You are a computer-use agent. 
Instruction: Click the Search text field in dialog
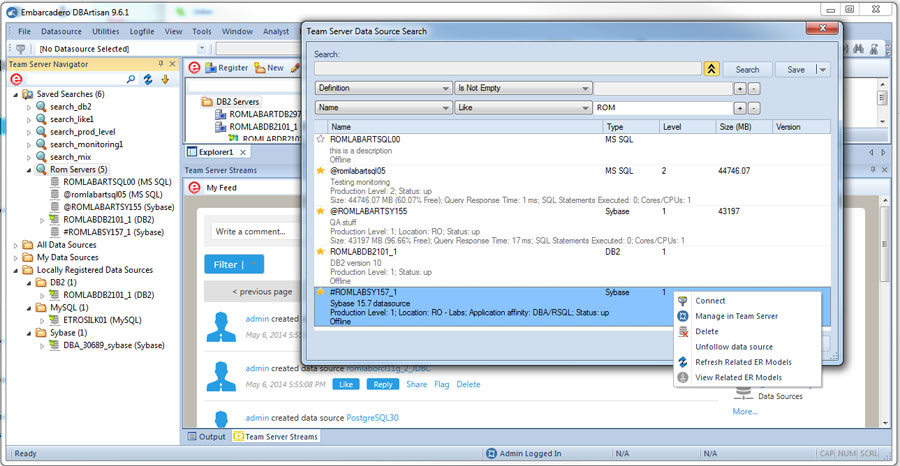pos(507,69)
